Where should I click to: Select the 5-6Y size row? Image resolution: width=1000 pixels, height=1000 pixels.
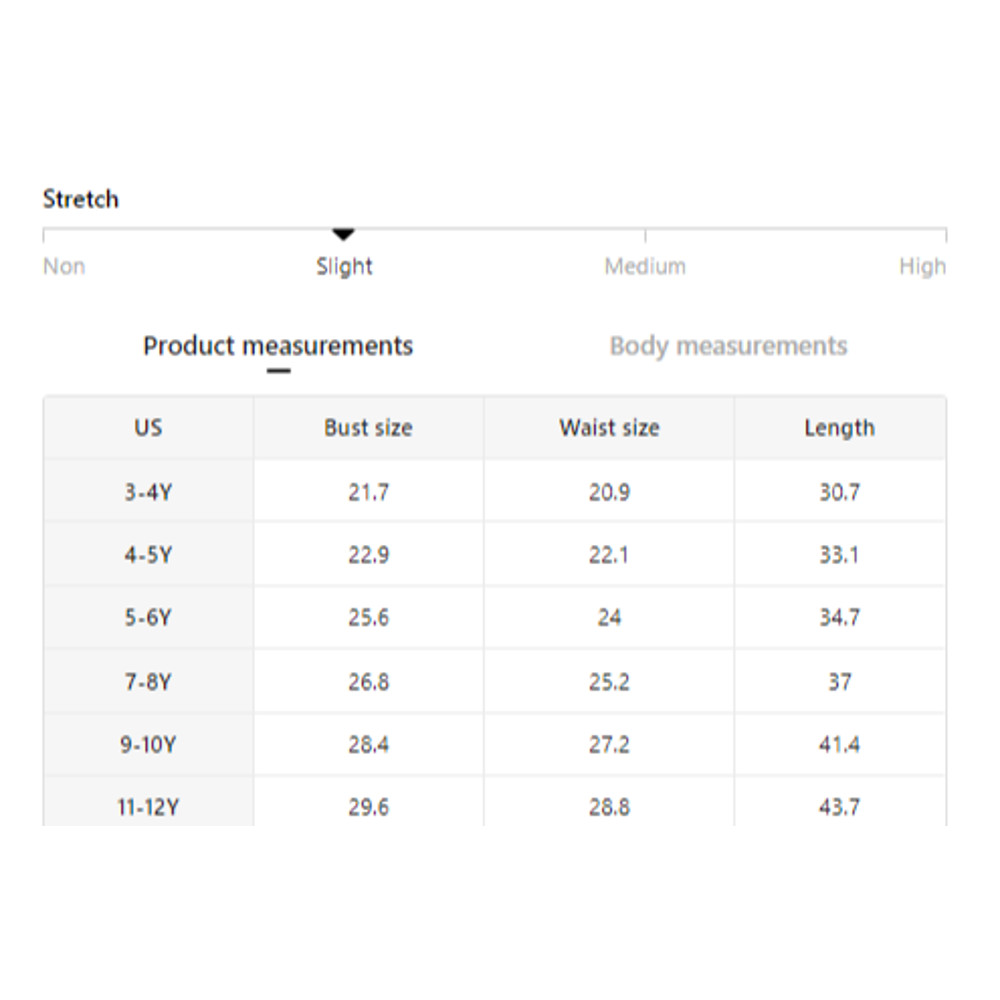coord(148,618)
